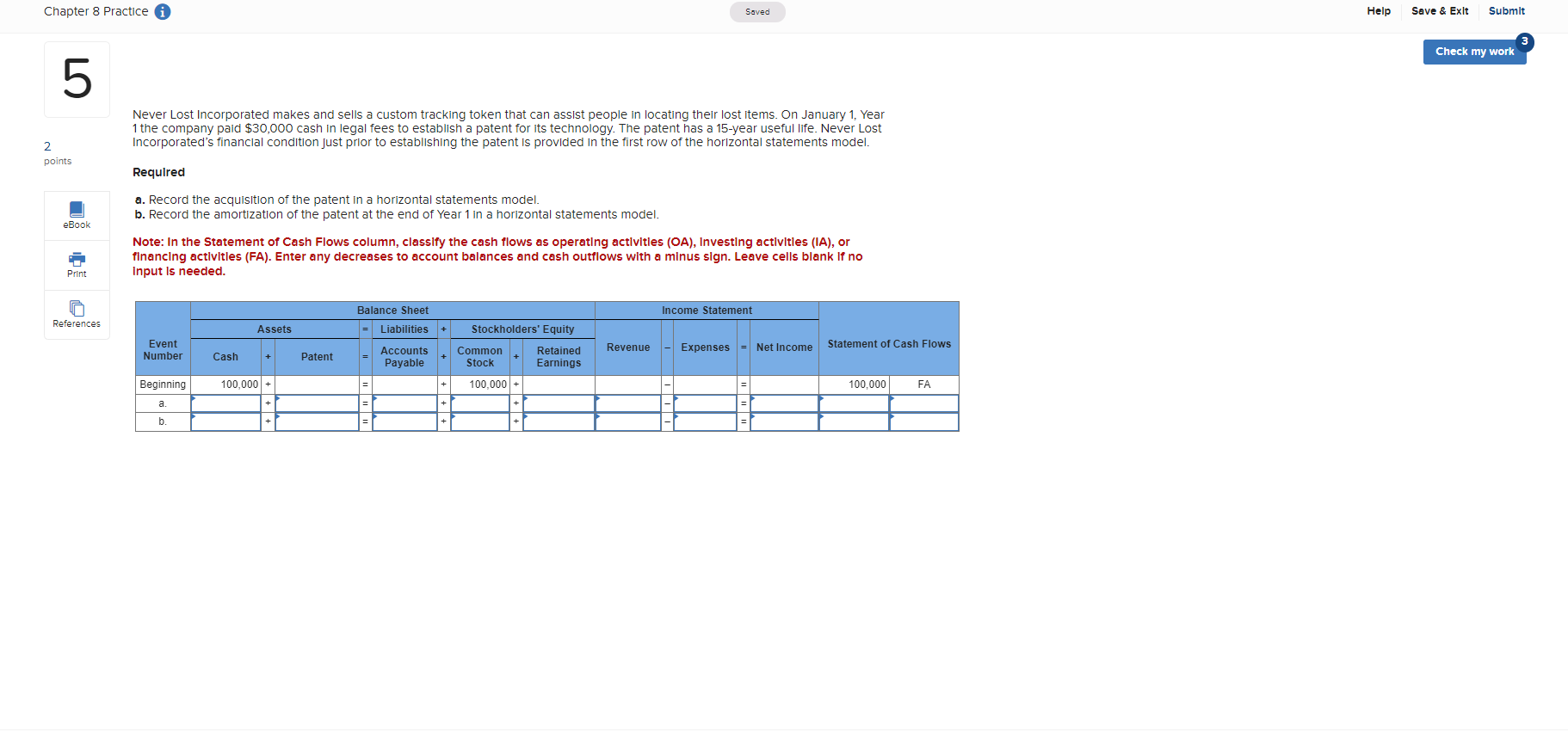1568x732 pixels.
Task: Select Retained Earnings cell for event a
Action: (x=559, y=403)
